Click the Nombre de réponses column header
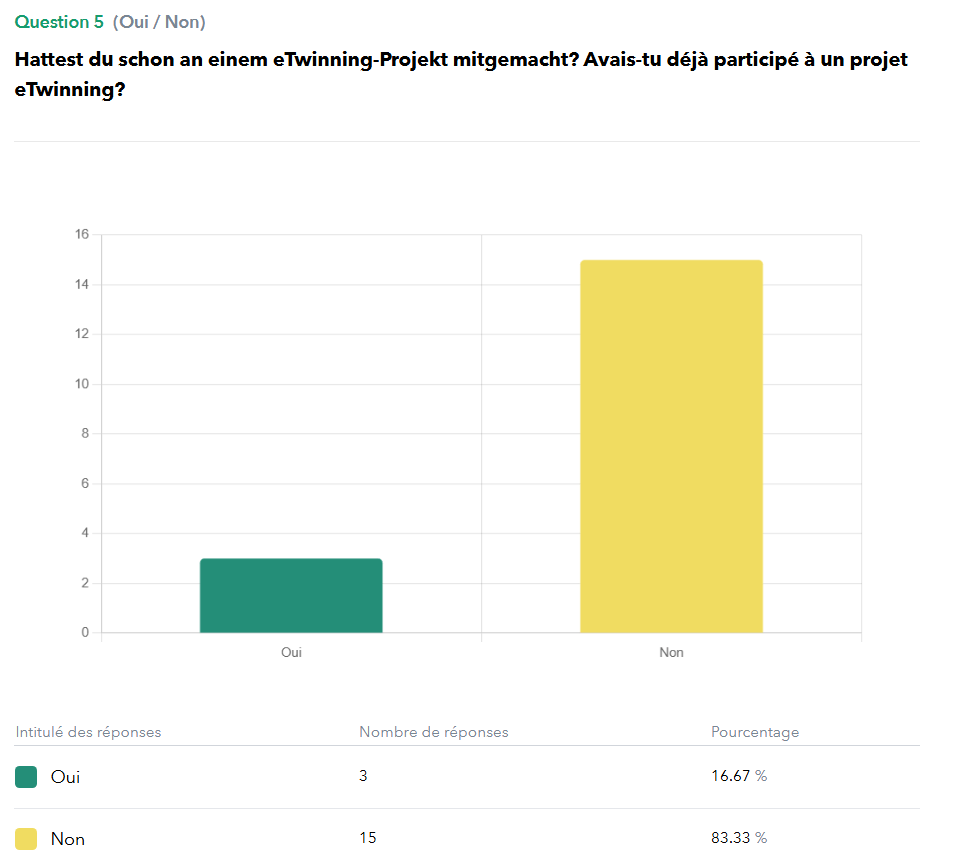 coord(433,732)
